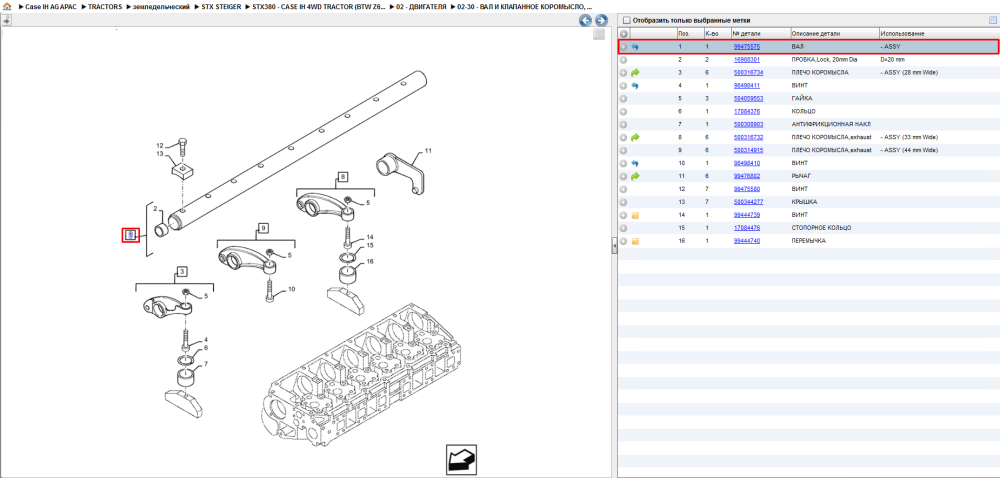Select boxed callout 3 on the diagram

[182, 272]
